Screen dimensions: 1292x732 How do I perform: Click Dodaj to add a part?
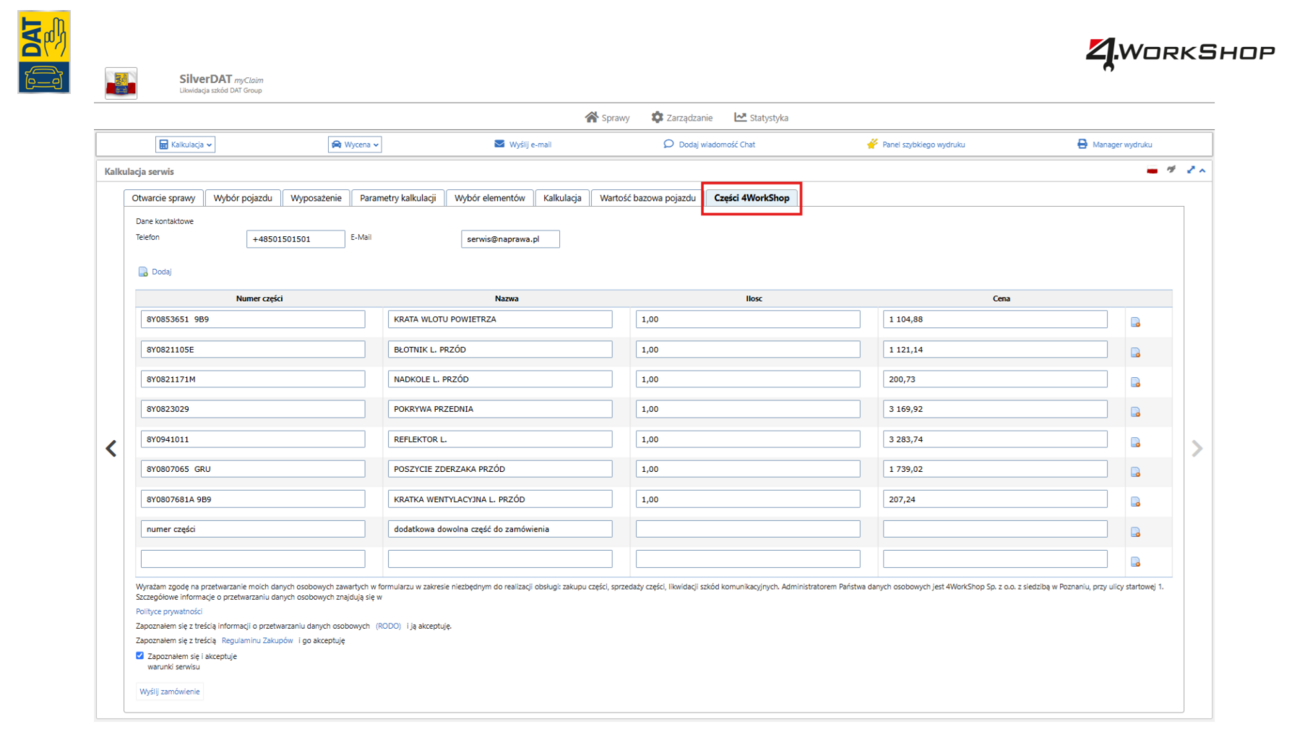(x=155, y=272)
